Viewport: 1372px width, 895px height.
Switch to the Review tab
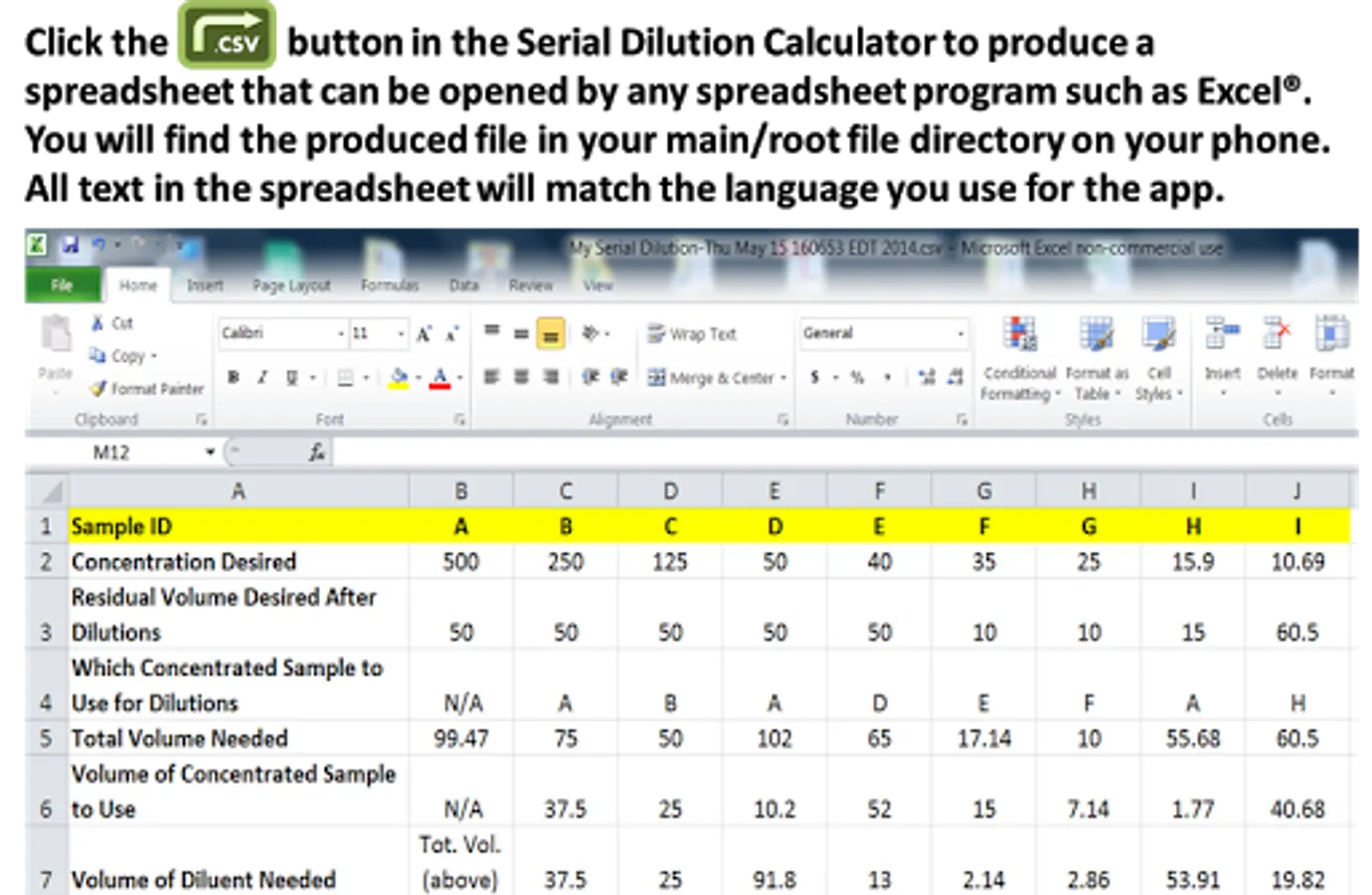(x=530, y=285)
